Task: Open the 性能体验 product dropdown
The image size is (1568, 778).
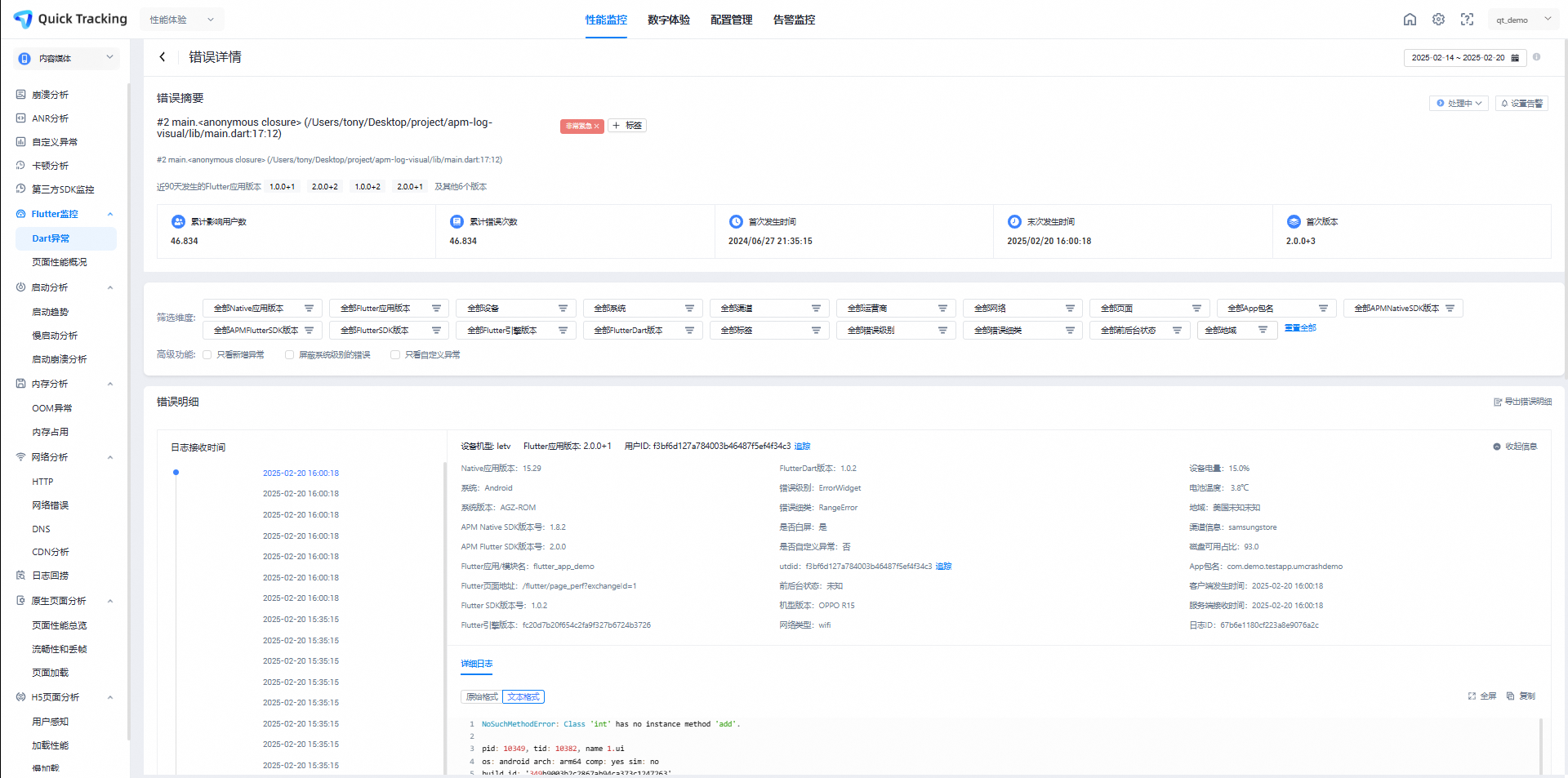Action: coord(182,20)
